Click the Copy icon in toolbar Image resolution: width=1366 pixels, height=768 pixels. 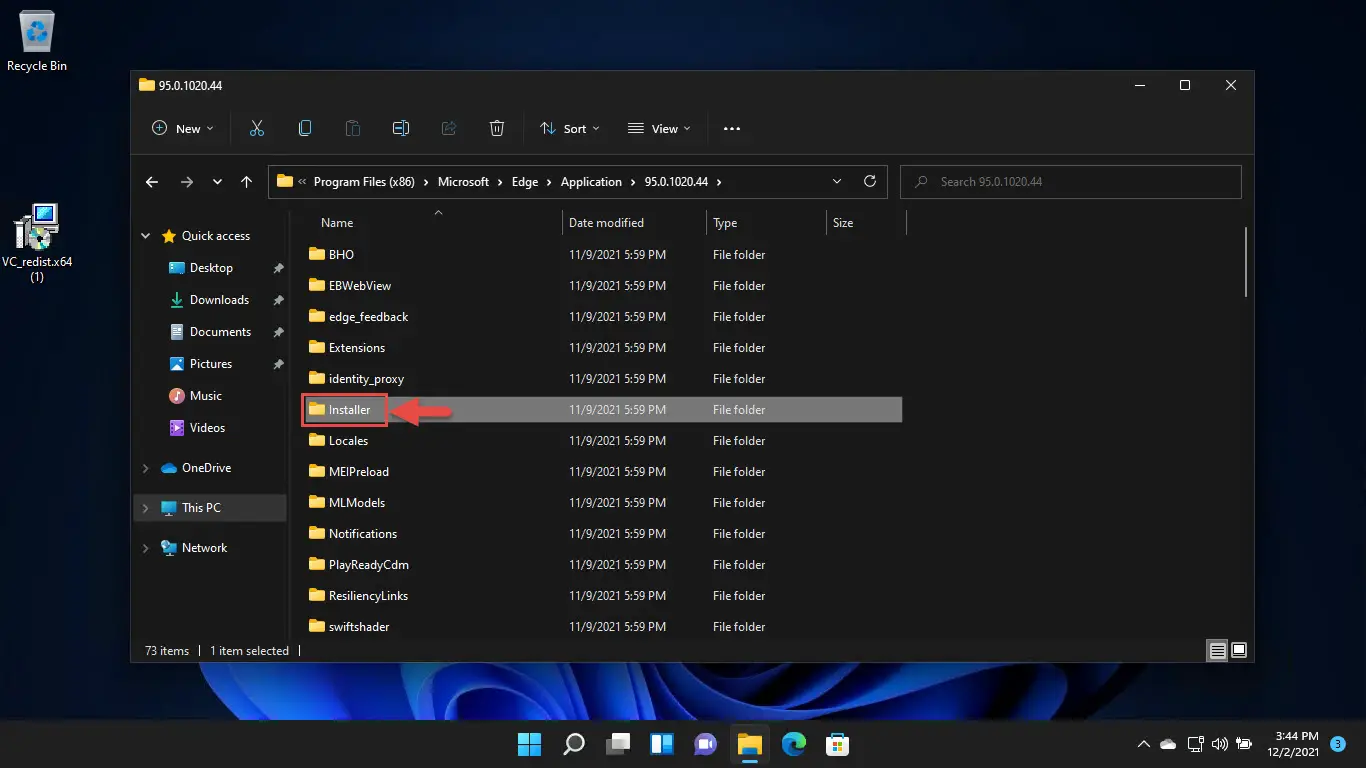pos(305,128)
